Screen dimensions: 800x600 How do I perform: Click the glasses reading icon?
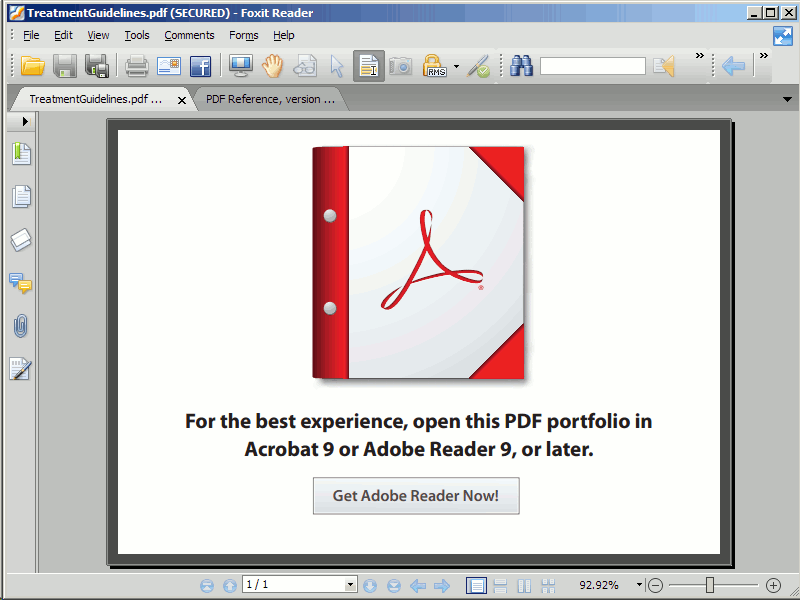pyautogui.click(x=305, y=66)
